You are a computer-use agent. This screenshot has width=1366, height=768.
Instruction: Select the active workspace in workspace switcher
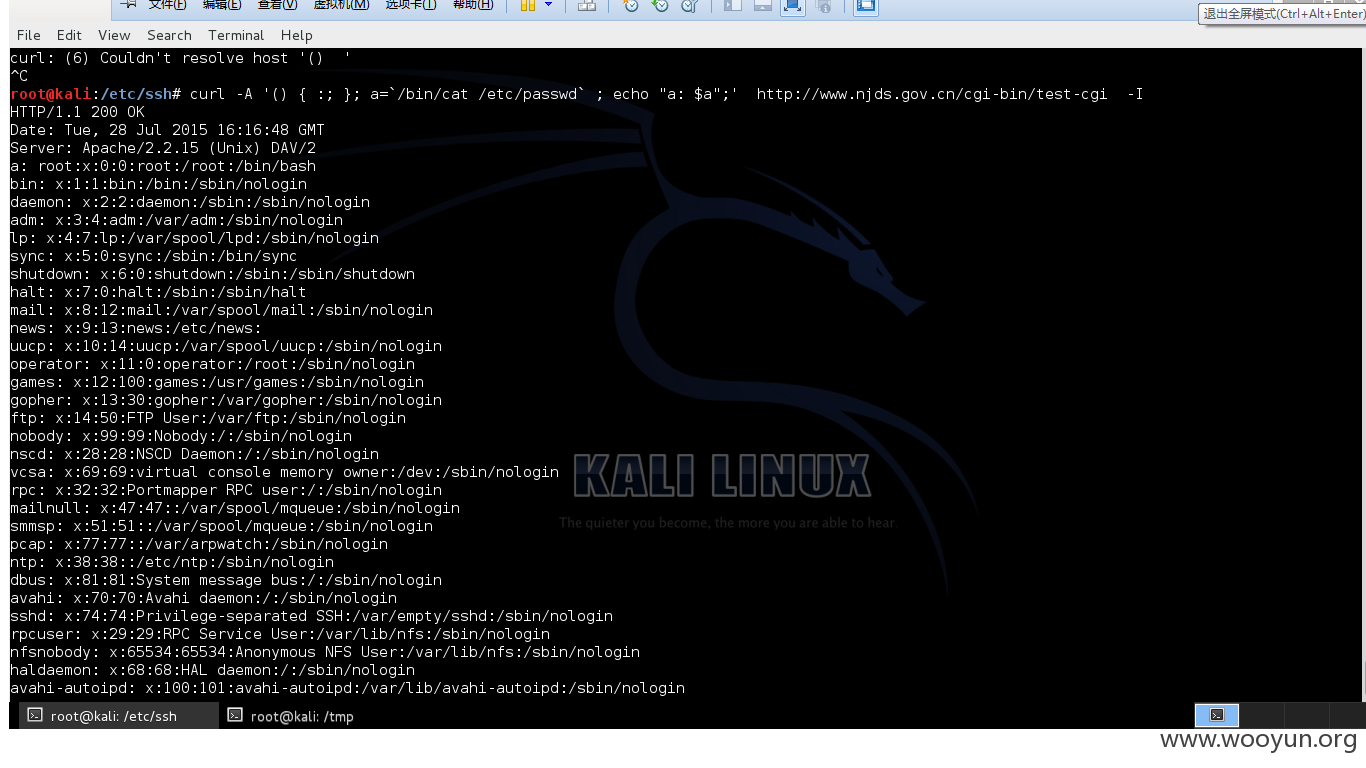[x=1217, y=715]
